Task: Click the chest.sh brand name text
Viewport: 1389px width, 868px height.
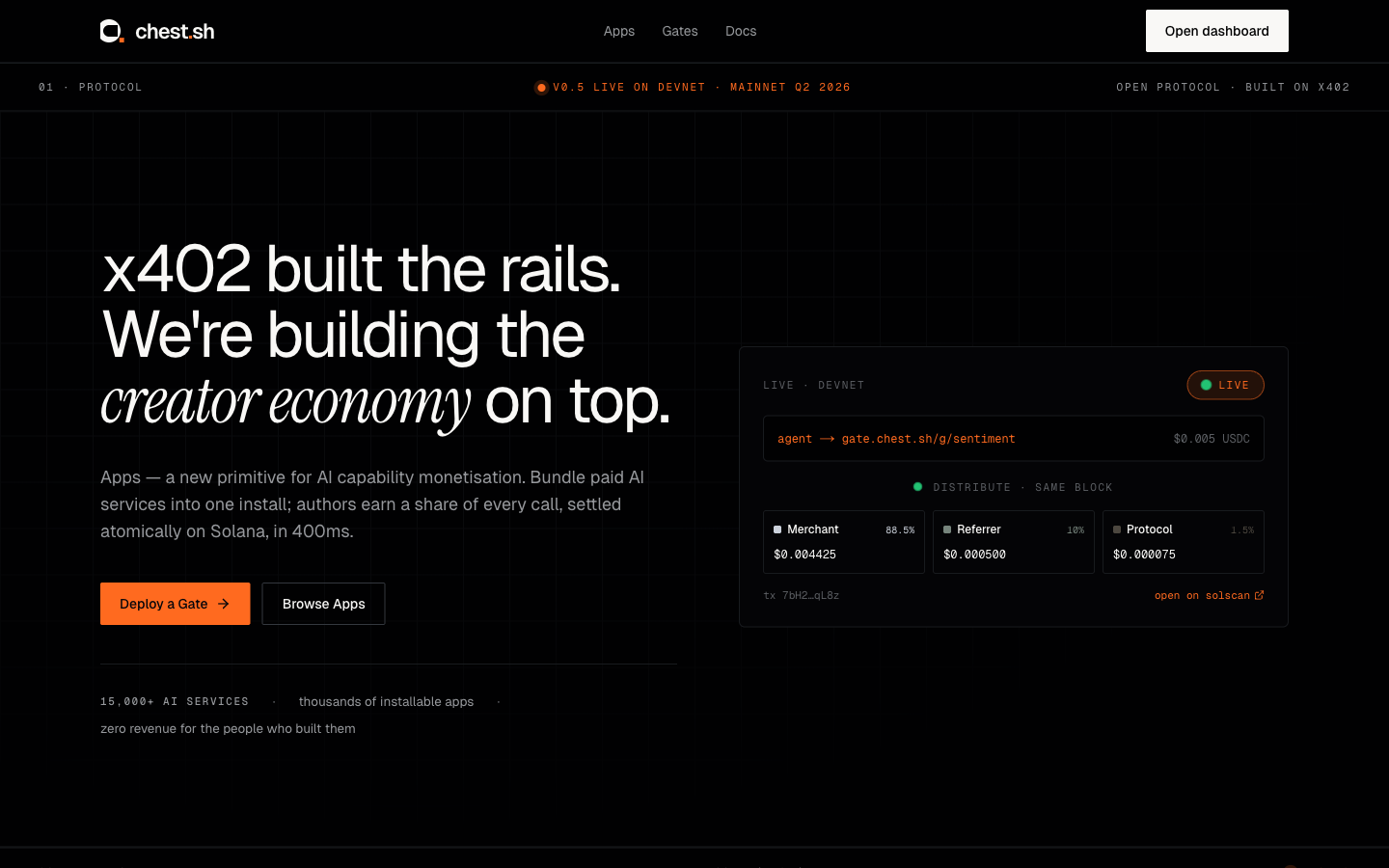Action: pos(175,32)
